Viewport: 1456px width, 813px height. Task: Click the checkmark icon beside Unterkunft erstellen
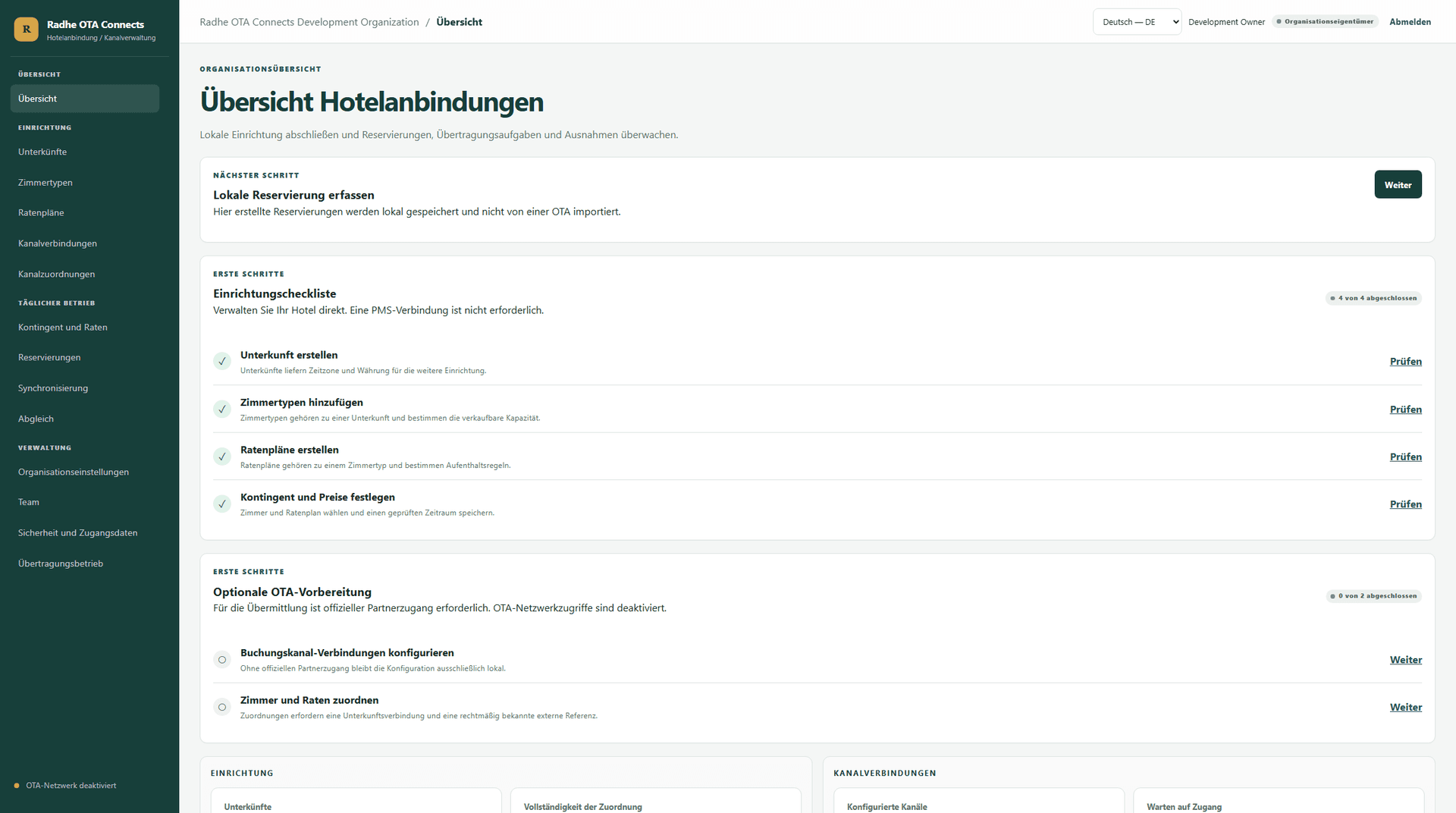pos(222,362)
